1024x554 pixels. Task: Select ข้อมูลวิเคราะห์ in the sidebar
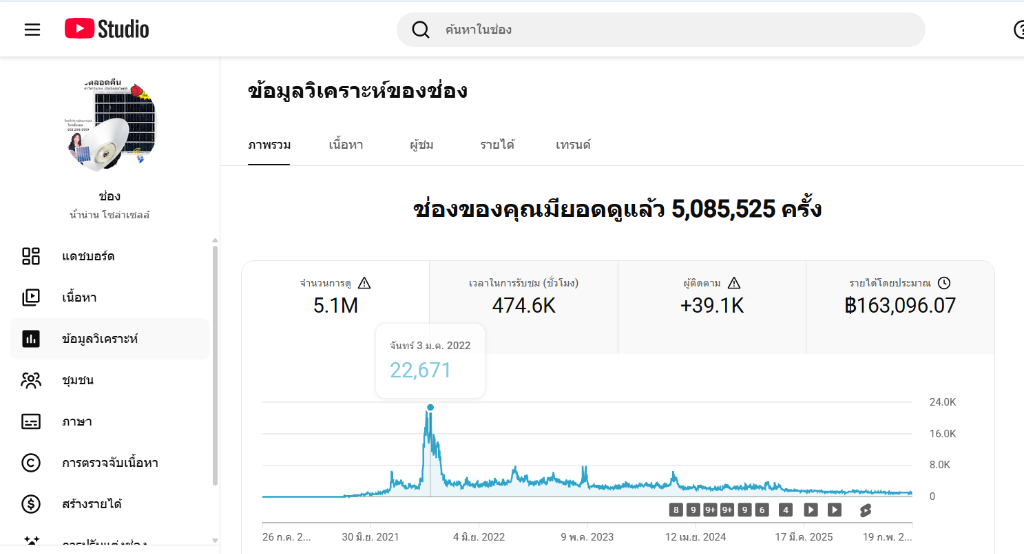coord(110,338)
